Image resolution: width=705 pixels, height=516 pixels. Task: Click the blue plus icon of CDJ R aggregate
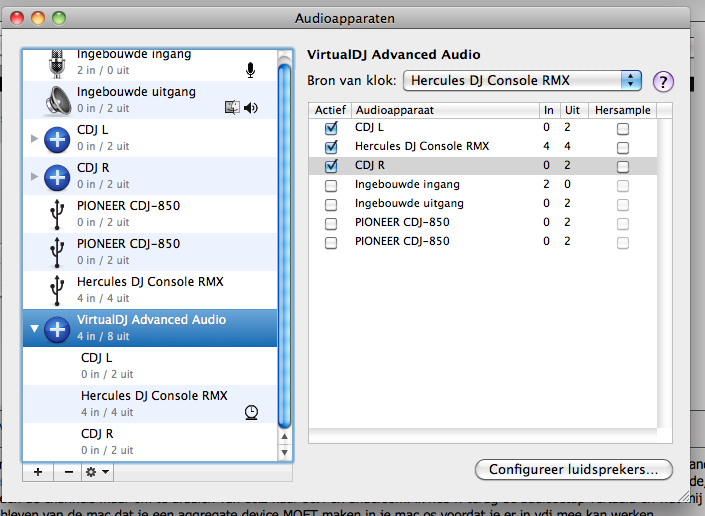(57, 178)
